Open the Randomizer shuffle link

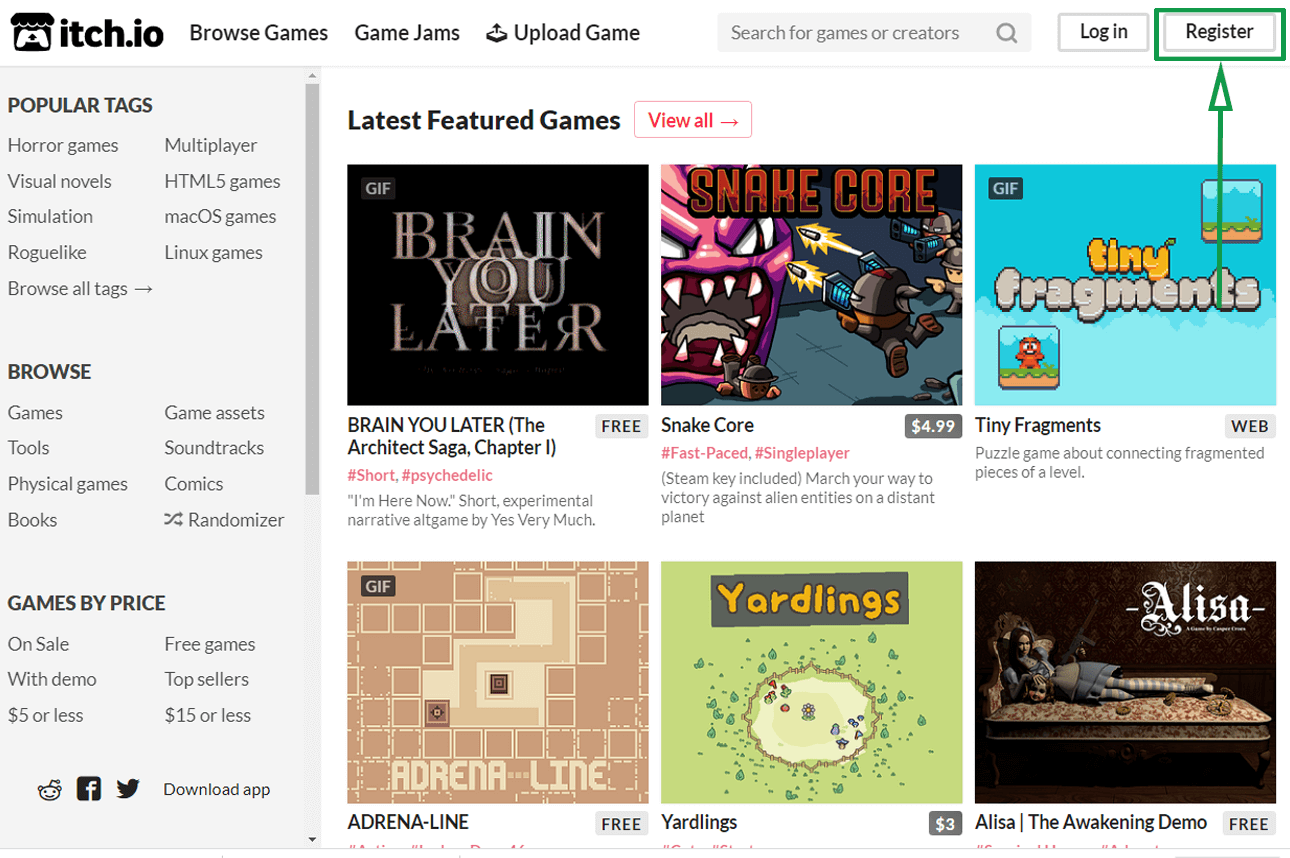coord(224,520)
